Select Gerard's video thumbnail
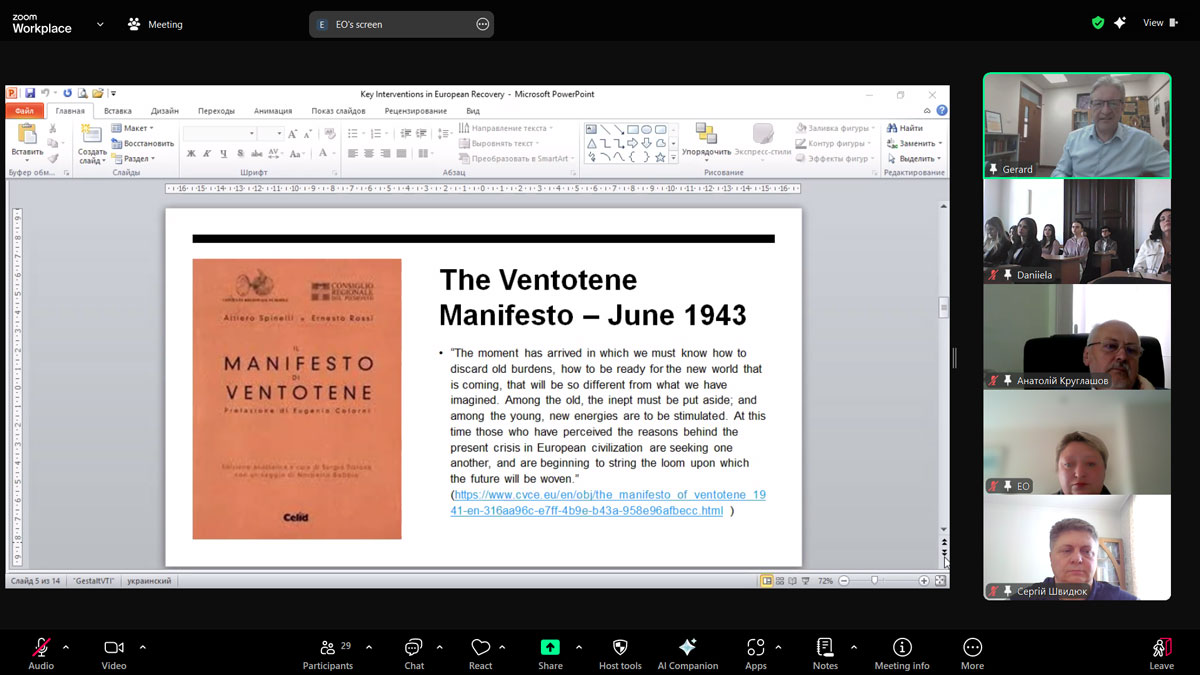Image resolution: width=1200 pixels, height=675 pixels. pos(1077,125)
